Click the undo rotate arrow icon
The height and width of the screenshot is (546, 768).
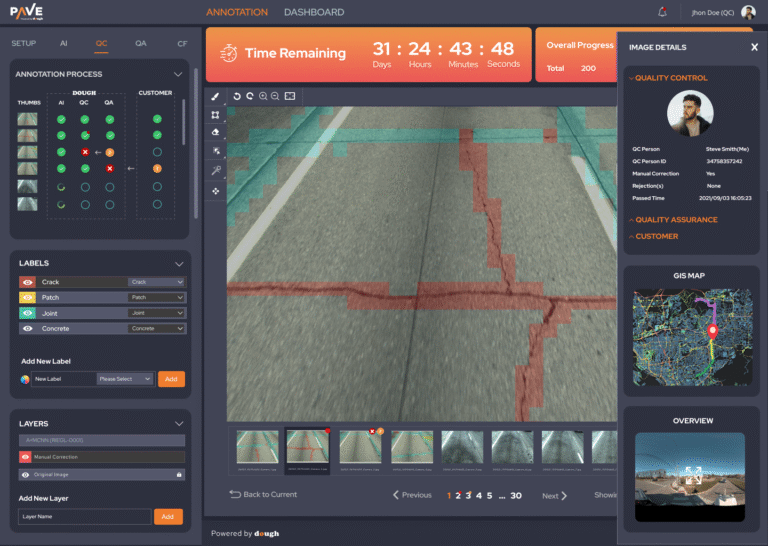pyautogui.click(x=237, y=96)
